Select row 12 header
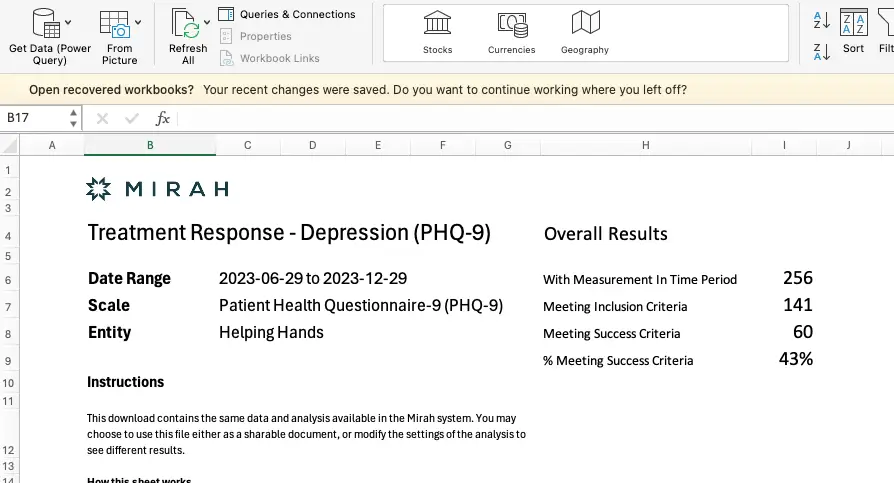Image resolution: width=894 pixels, height=483 pixels. point(9,434)
